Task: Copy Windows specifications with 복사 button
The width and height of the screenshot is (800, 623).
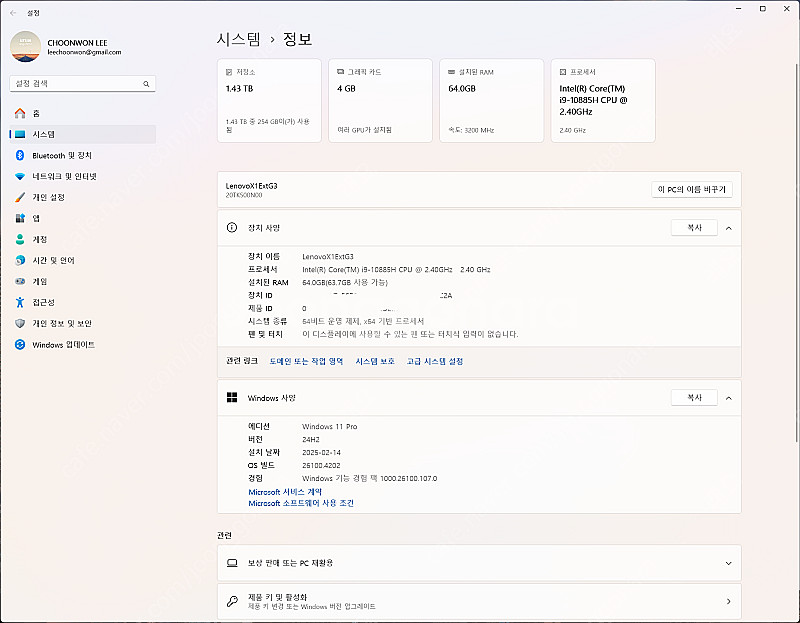Action: [x=694, y=397]
